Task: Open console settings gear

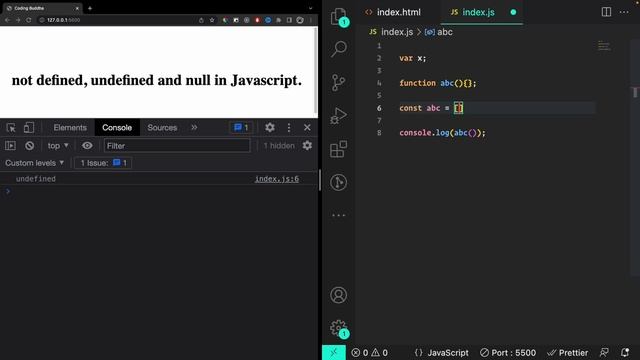Action: [x=307, y=146]
